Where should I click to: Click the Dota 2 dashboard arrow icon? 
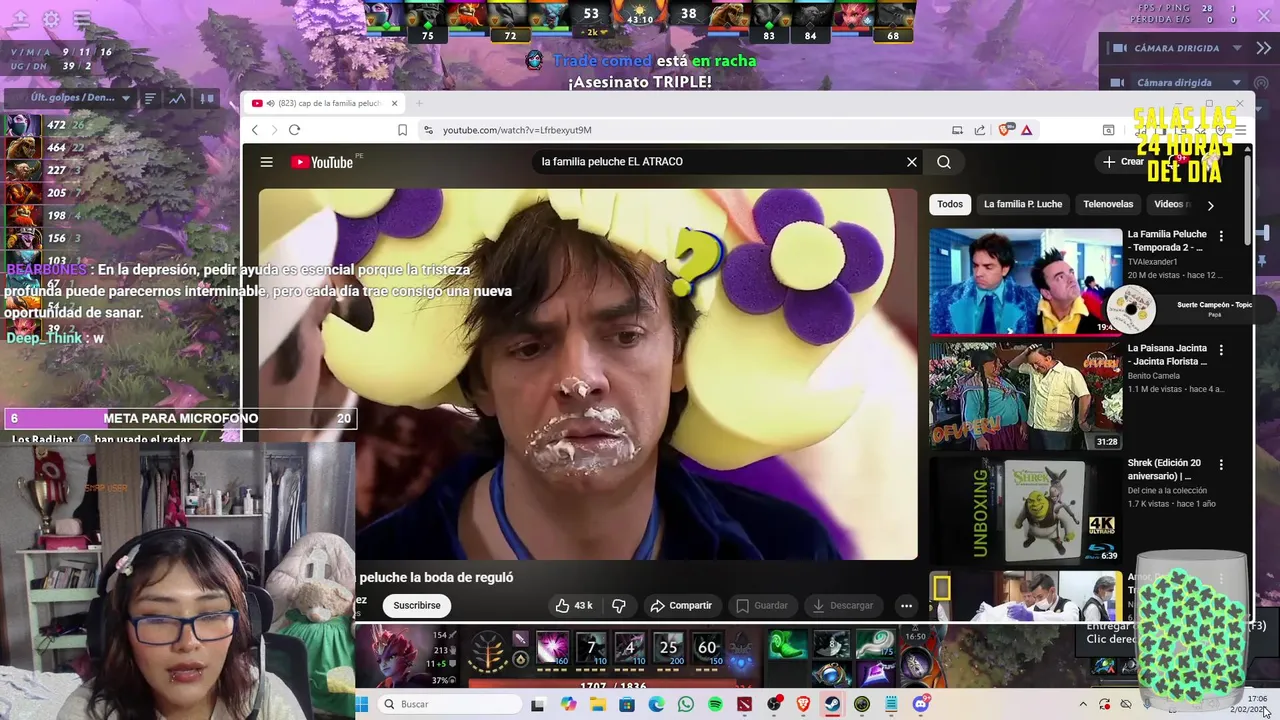click(x=20, y=19)
